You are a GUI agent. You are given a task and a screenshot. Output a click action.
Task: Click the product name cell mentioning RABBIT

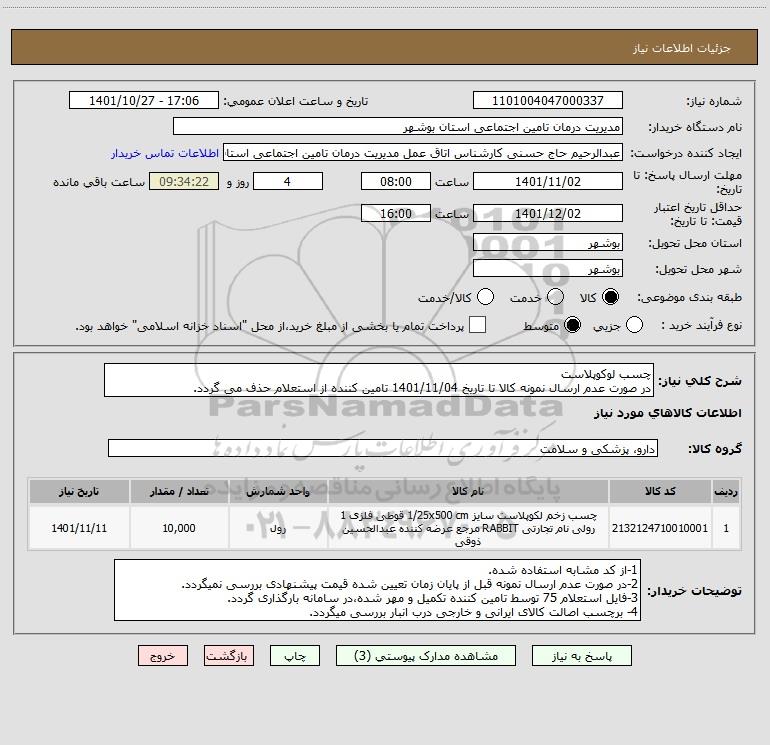coord(468,528)
